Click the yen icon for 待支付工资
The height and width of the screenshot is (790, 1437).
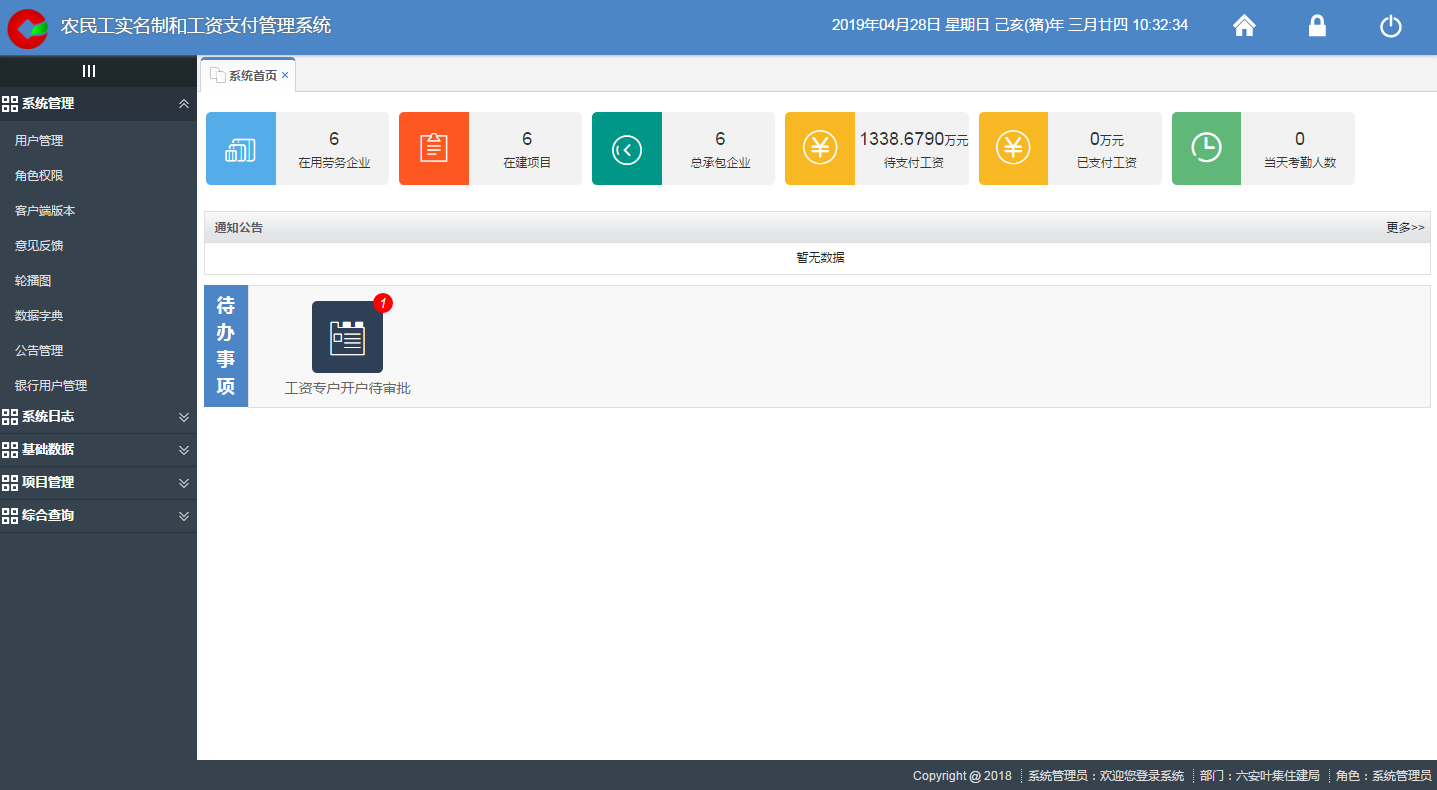(820, 149)
